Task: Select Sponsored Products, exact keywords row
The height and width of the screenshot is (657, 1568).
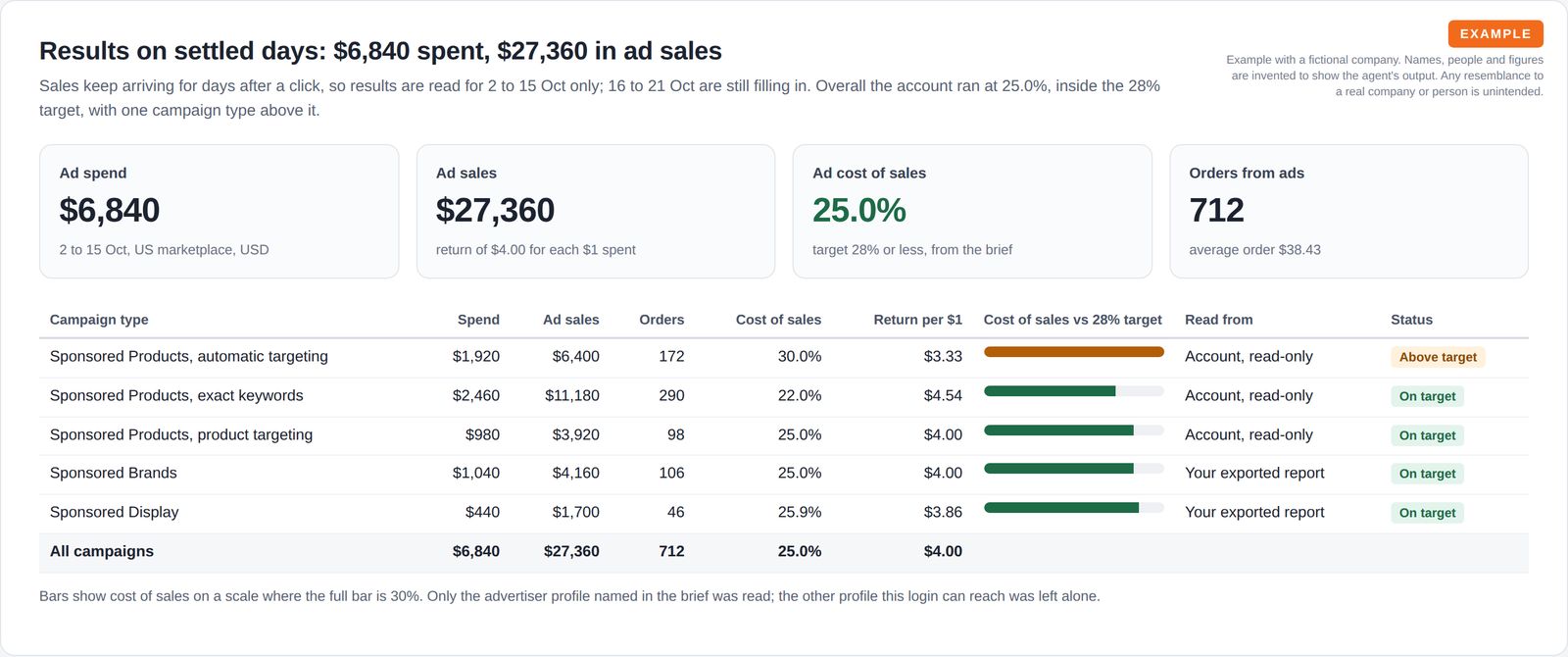Action: click(x=784, y=397)
